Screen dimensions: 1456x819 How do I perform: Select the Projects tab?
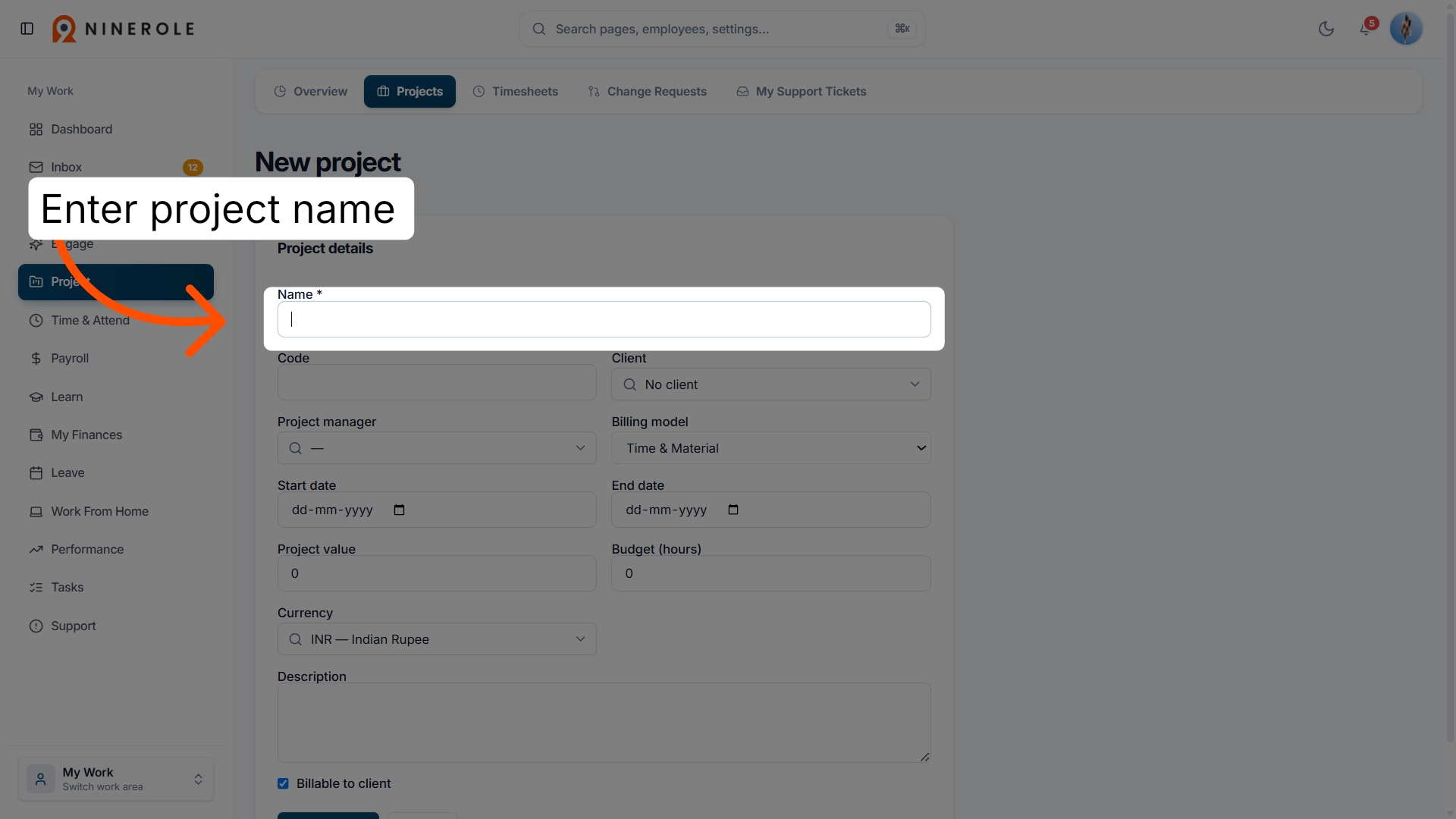tap(409, 92)
